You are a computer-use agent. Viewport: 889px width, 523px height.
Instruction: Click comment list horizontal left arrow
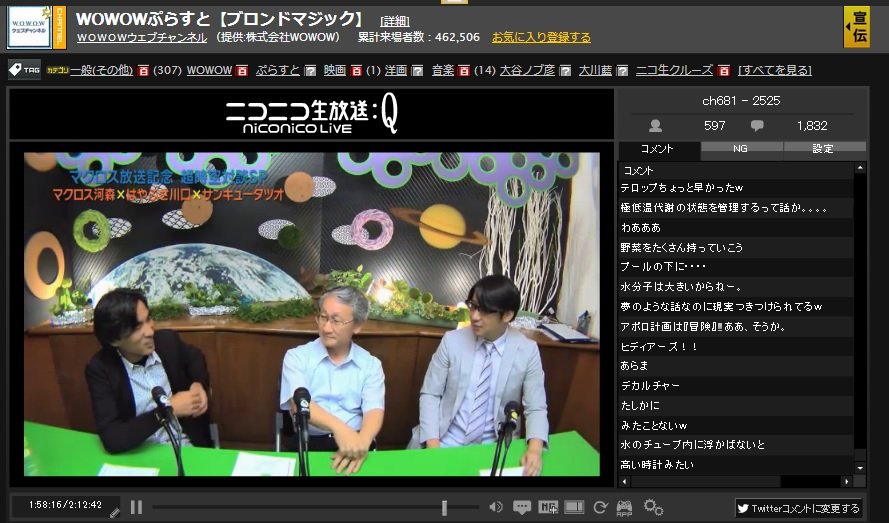[x=624, y=482]
